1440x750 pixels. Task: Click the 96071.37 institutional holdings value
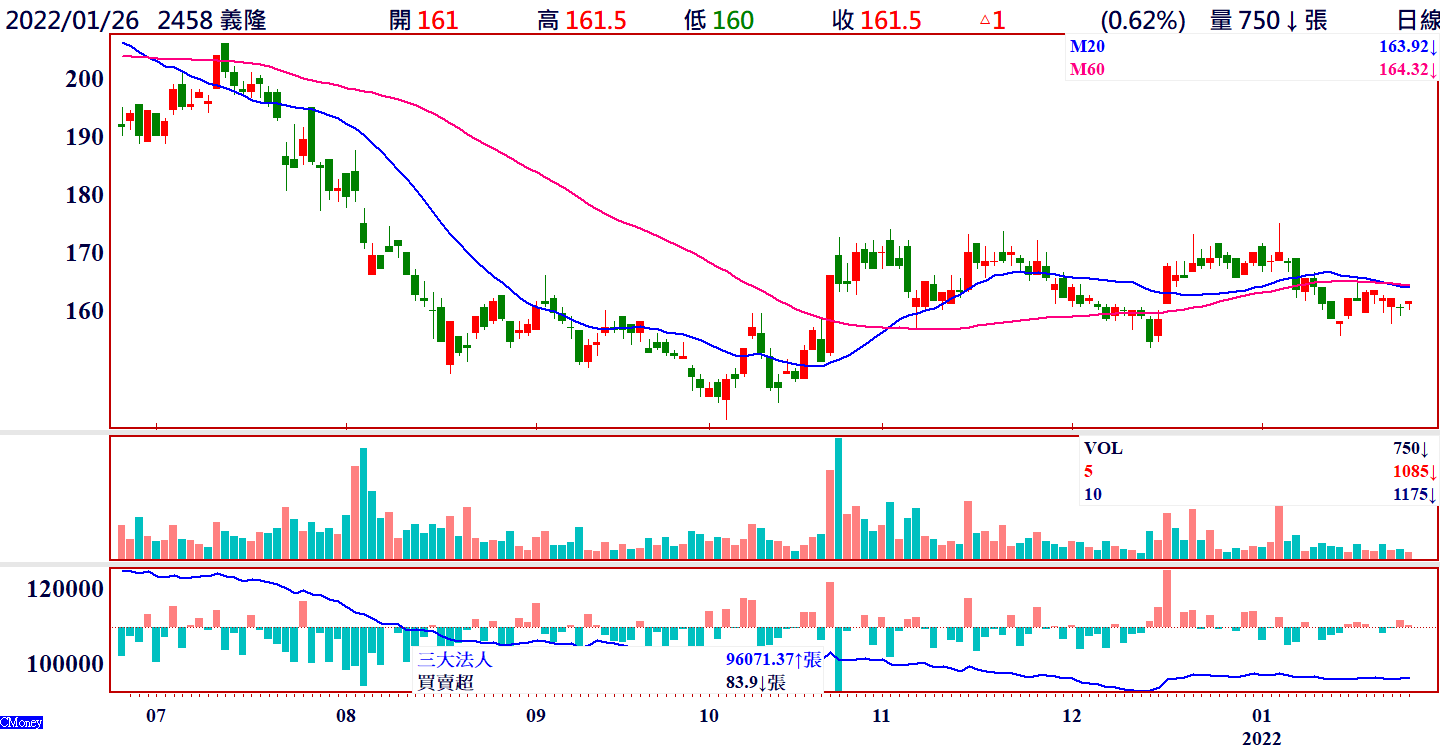pyautogui.click(x=763, y=660)
